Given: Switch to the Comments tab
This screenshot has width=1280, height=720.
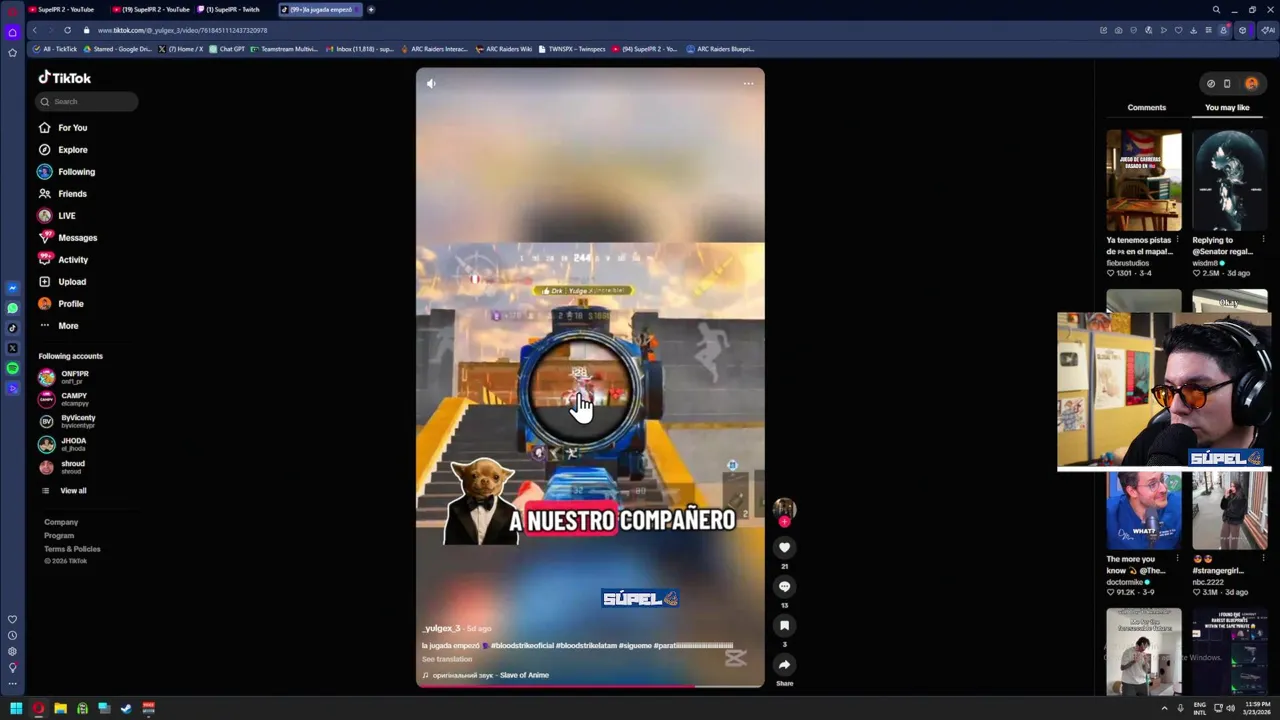Looking at the screenshot, I should pyautogui.click(x=1146, y=107).
